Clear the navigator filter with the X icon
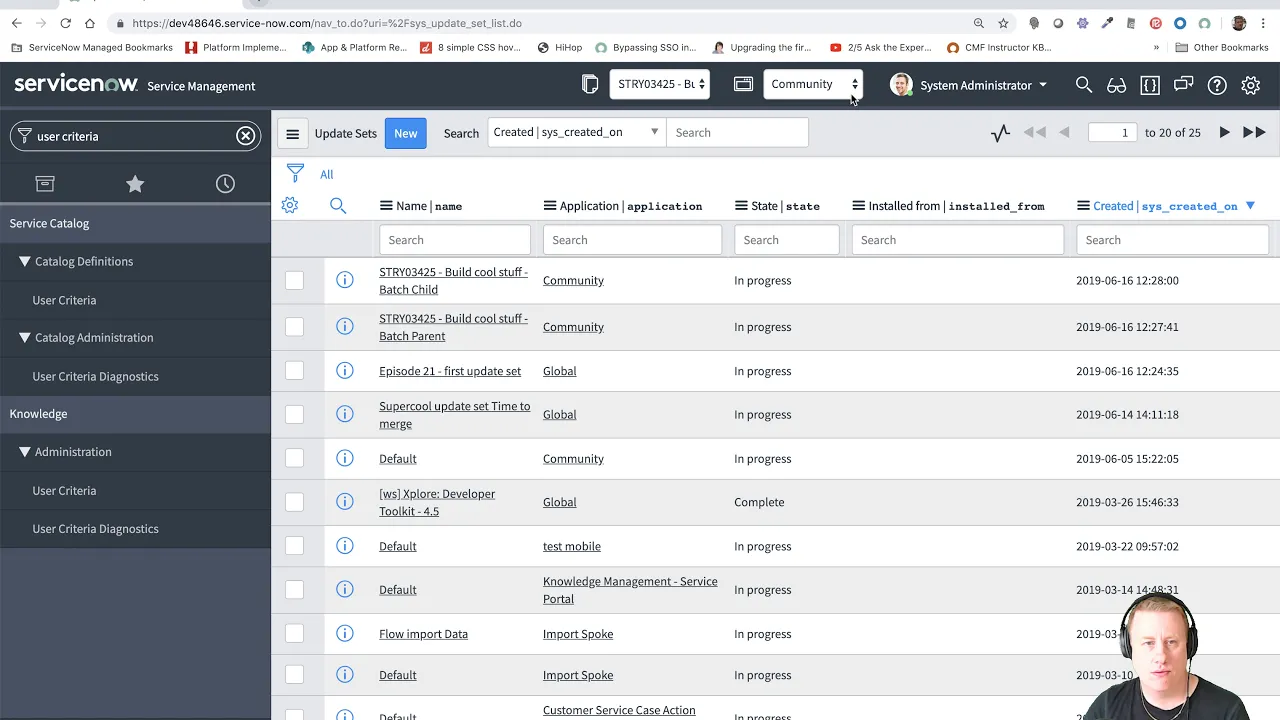This screenshot has width=1280, height=720. [245, 135]
